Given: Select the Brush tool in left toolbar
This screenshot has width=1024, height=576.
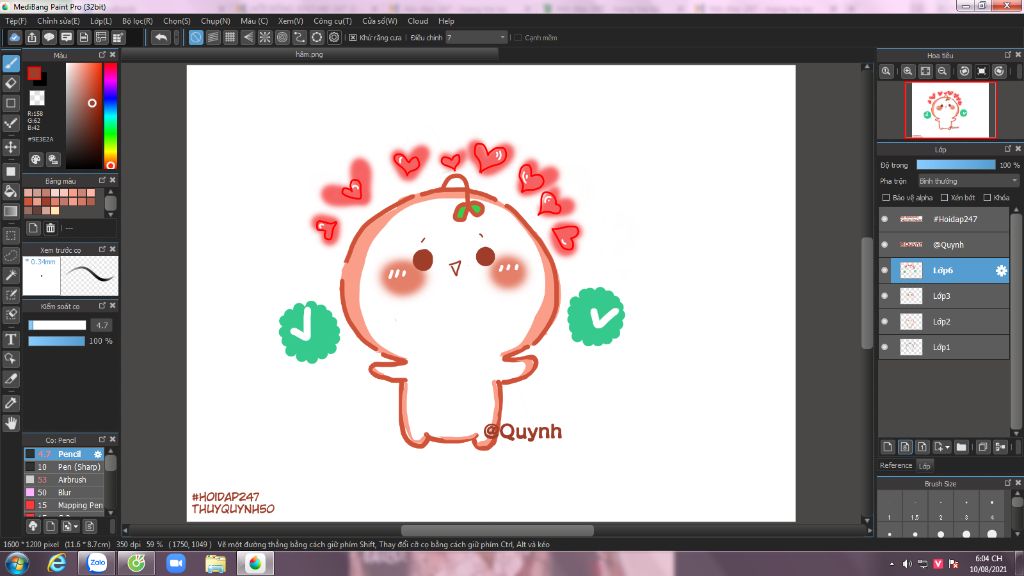Looking at the screenshot, I should point(11,63).
